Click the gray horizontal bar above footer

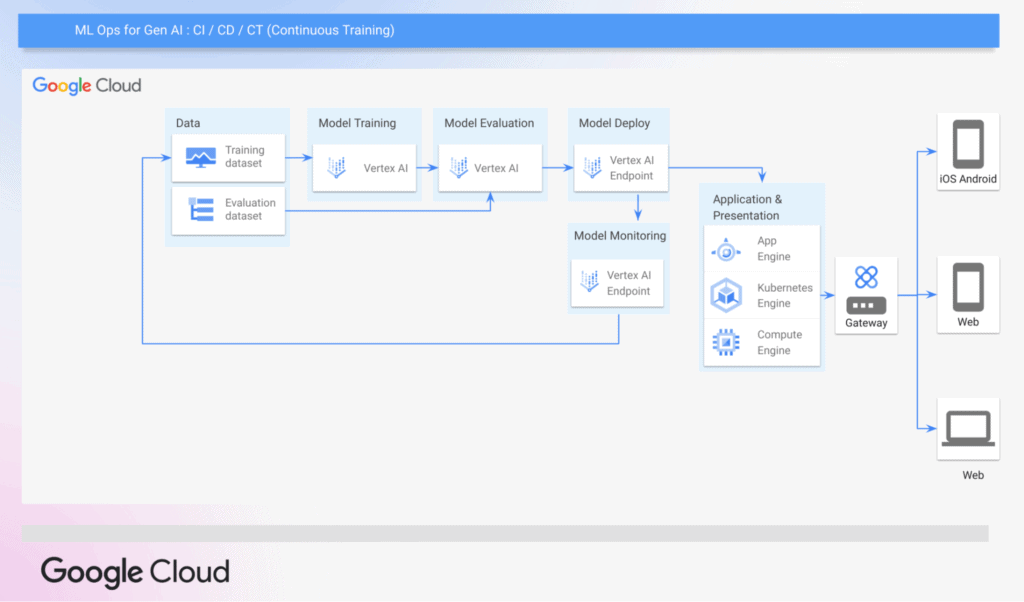[505, 533]
